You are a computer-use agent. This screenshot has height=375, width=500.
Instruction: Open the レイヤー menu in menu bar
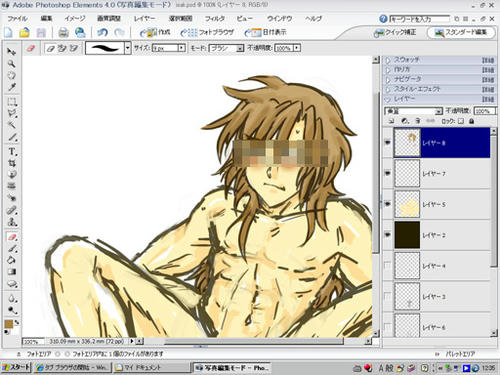(144, 19)
